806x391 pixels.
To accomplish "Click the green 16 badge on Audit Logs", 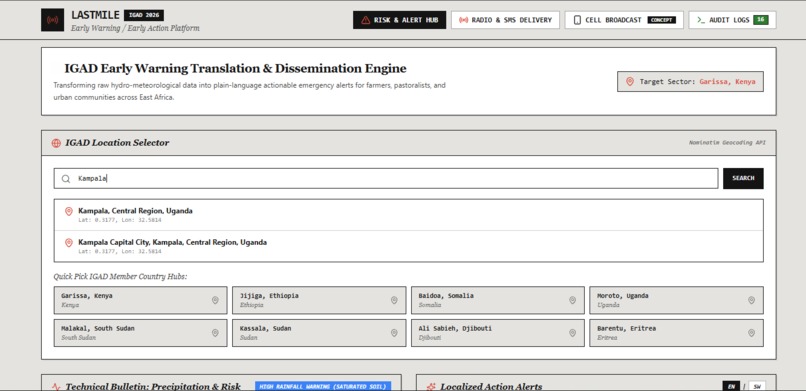I will click(x=761, y=20).
